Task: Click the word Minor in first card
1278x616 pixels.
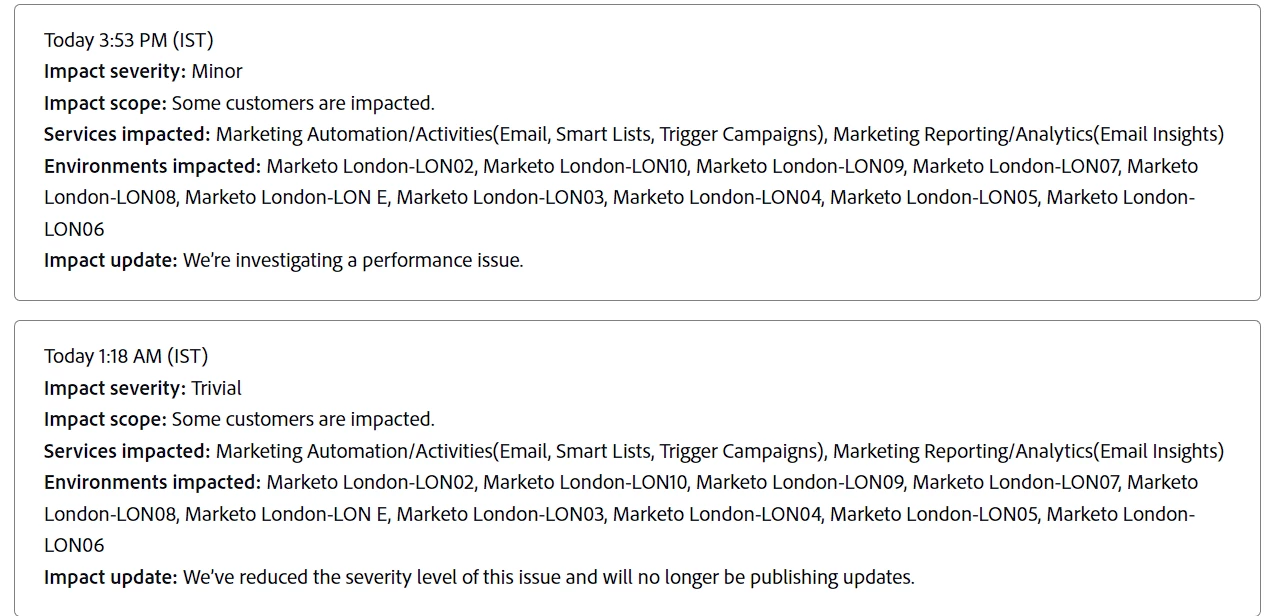Action: 217,71
